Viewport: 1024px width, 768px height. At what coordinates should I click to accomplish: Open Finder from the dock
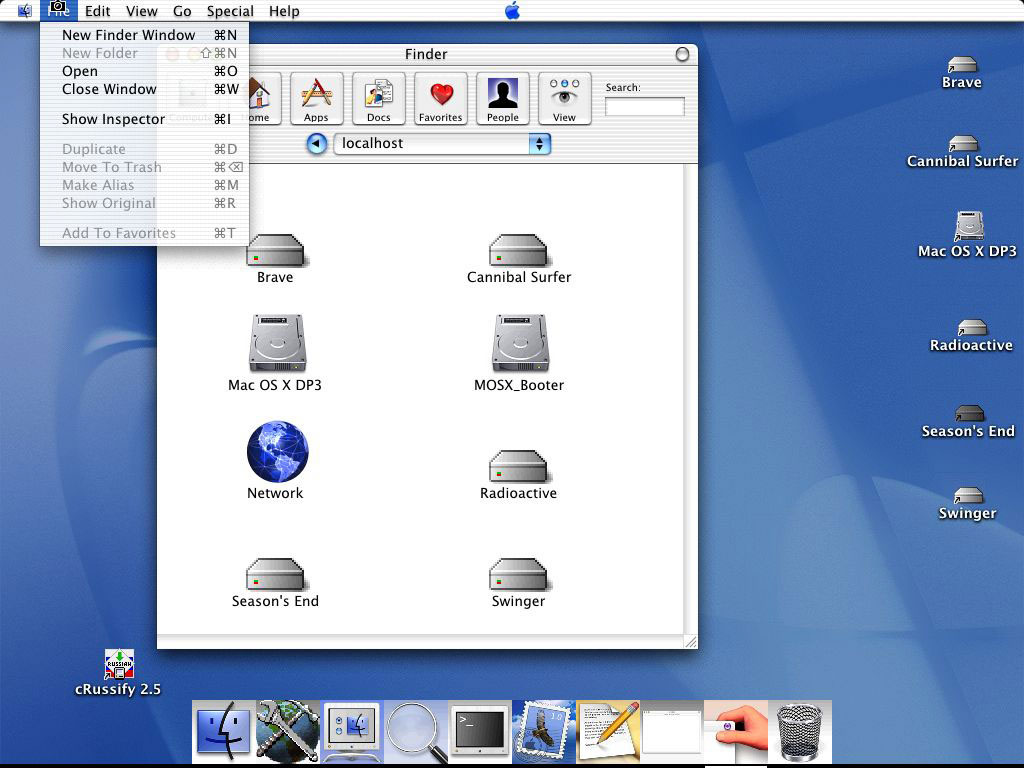(223, 731)
